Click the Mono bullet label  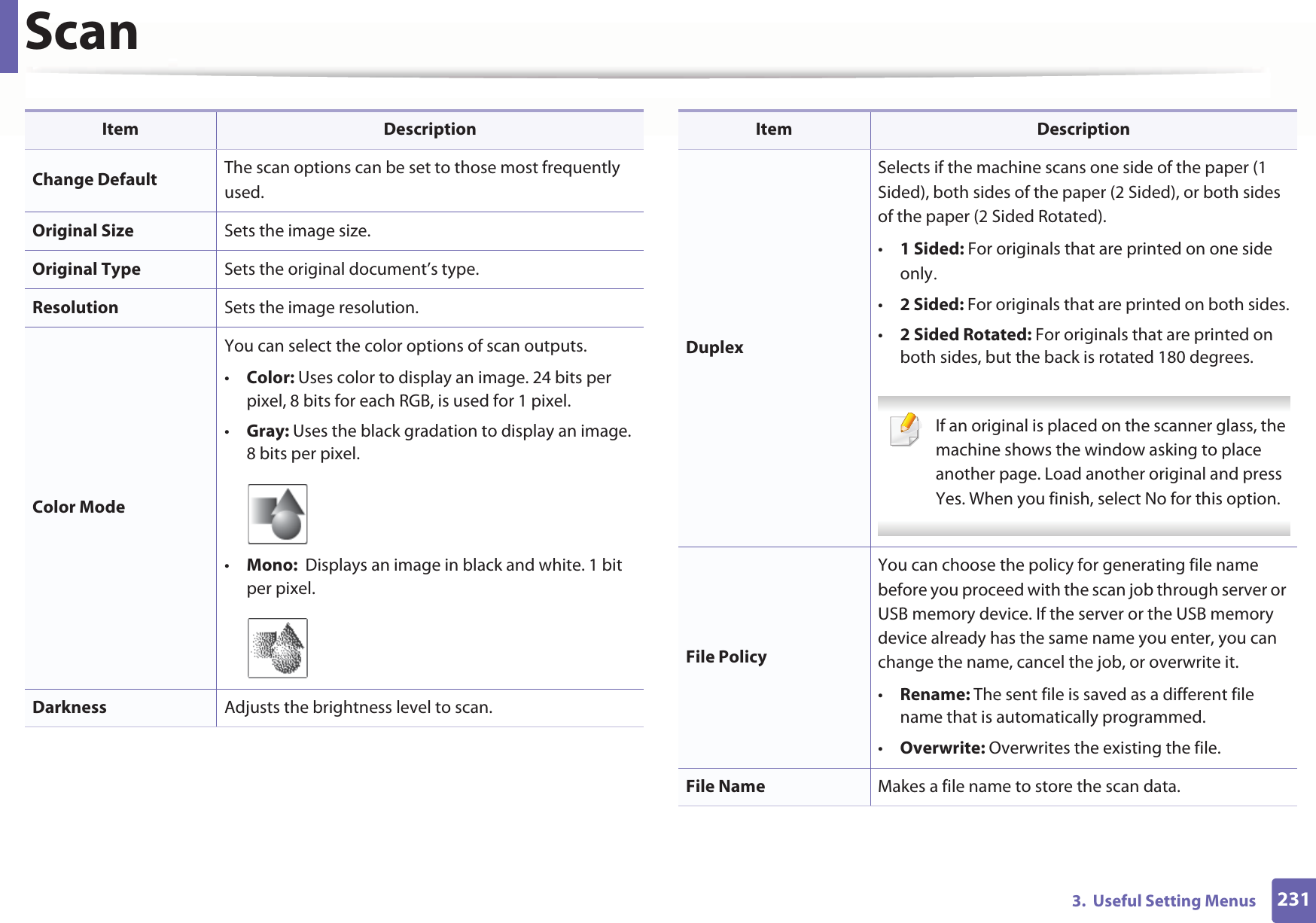coord(272,565)
